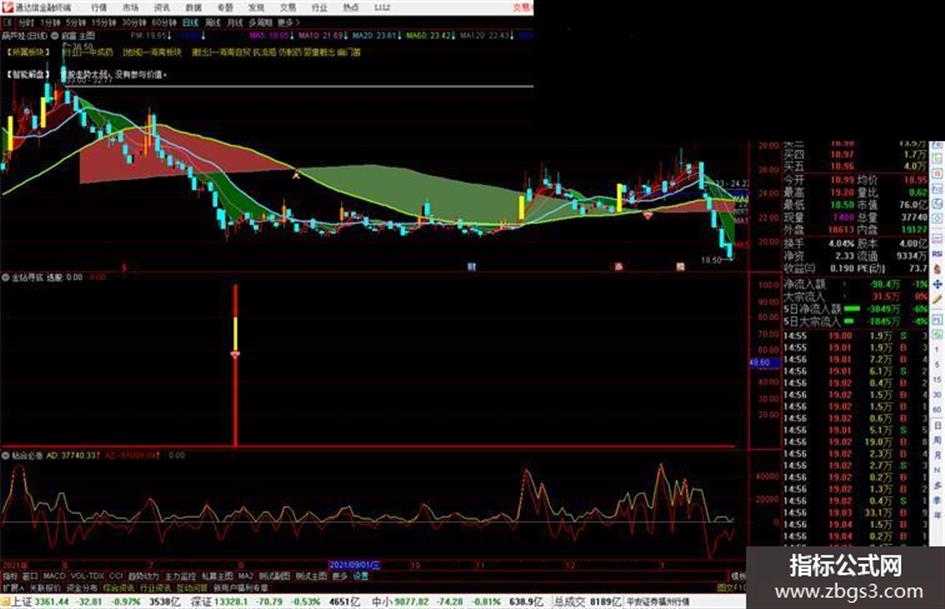
Task: Select the 周线 period tab
Action: [x=213, y=22]
